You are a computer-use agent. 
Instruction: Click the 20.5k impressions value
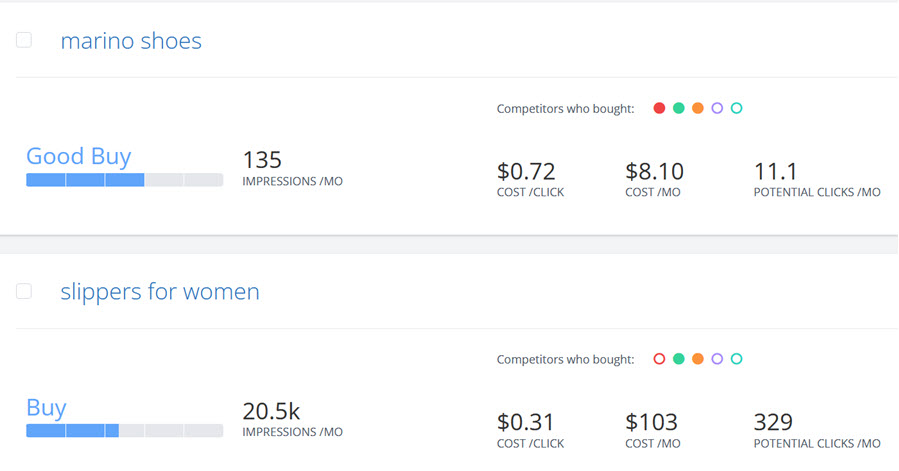click(271, 411)
